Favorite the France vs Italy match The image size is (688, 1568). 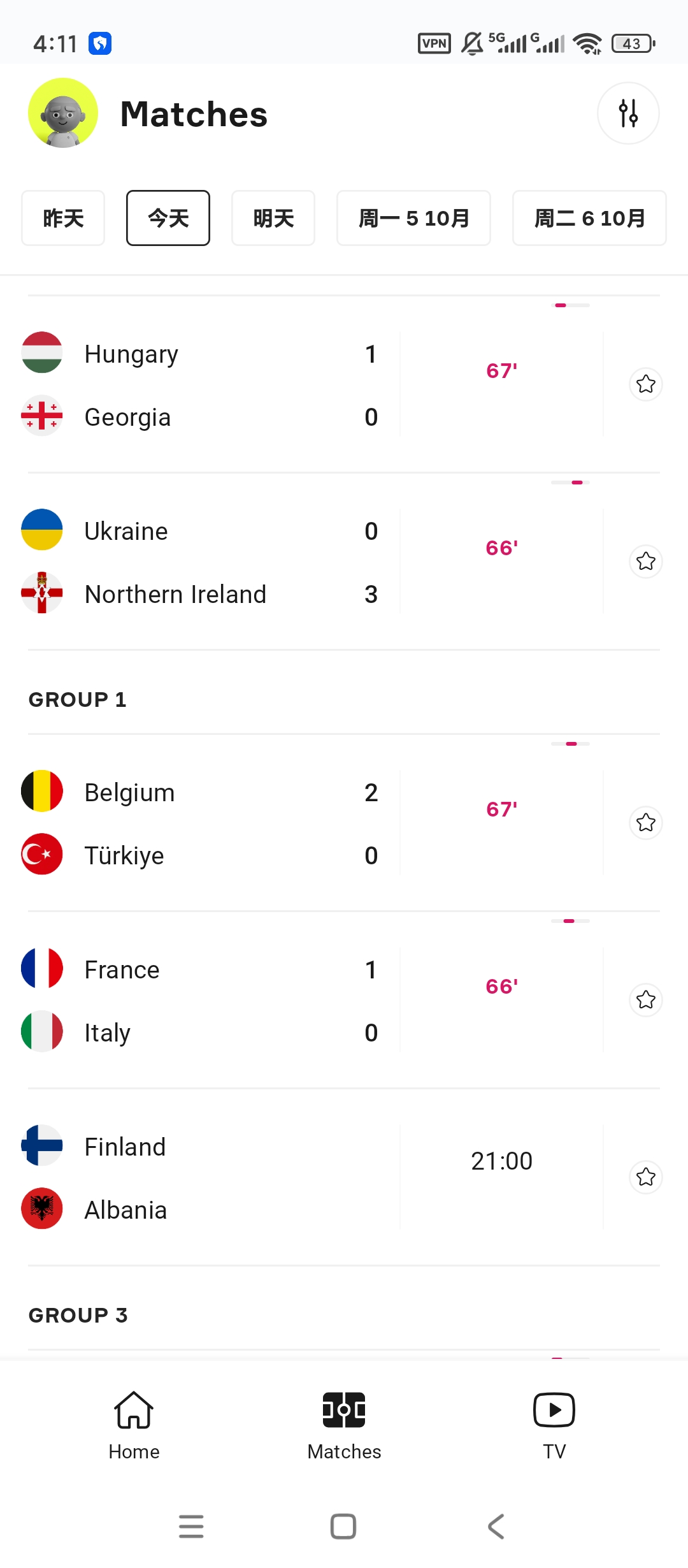pos(646,999)
